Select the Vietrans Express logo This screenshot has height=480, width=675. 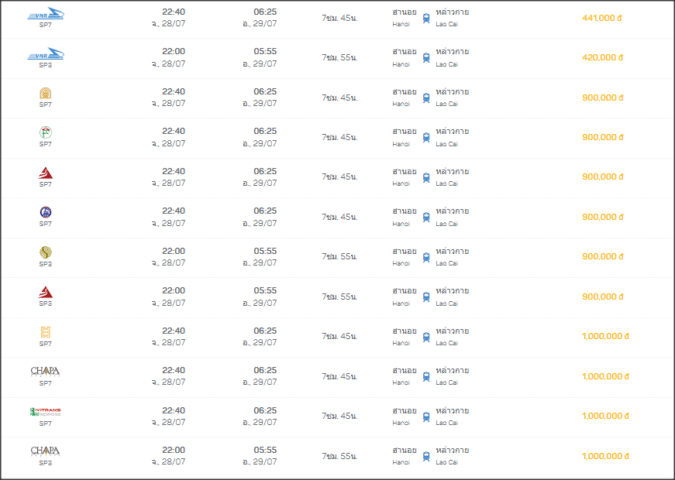[45, 411]
